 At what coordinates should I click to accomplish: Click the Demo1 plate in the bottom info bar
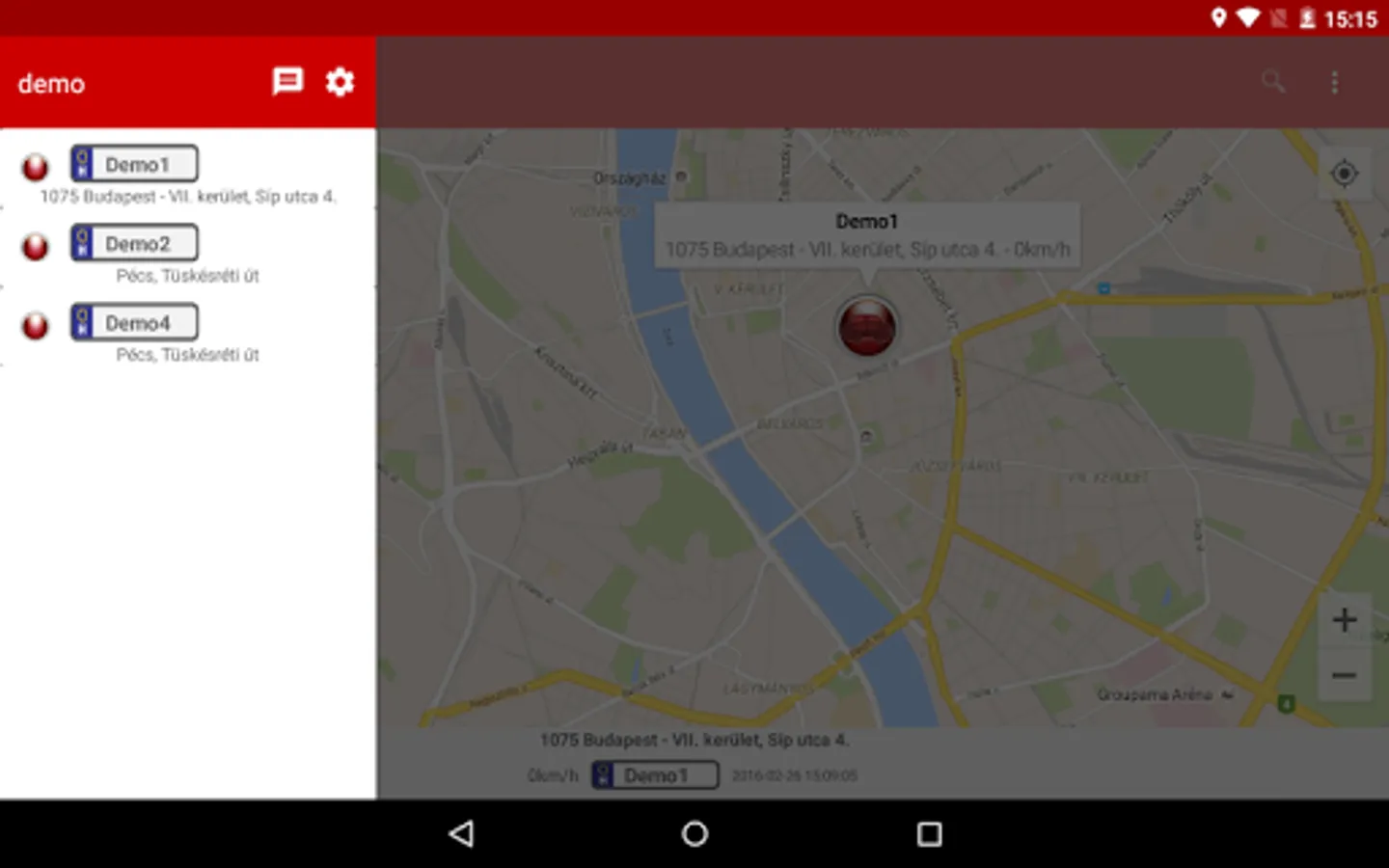(655, 775)
